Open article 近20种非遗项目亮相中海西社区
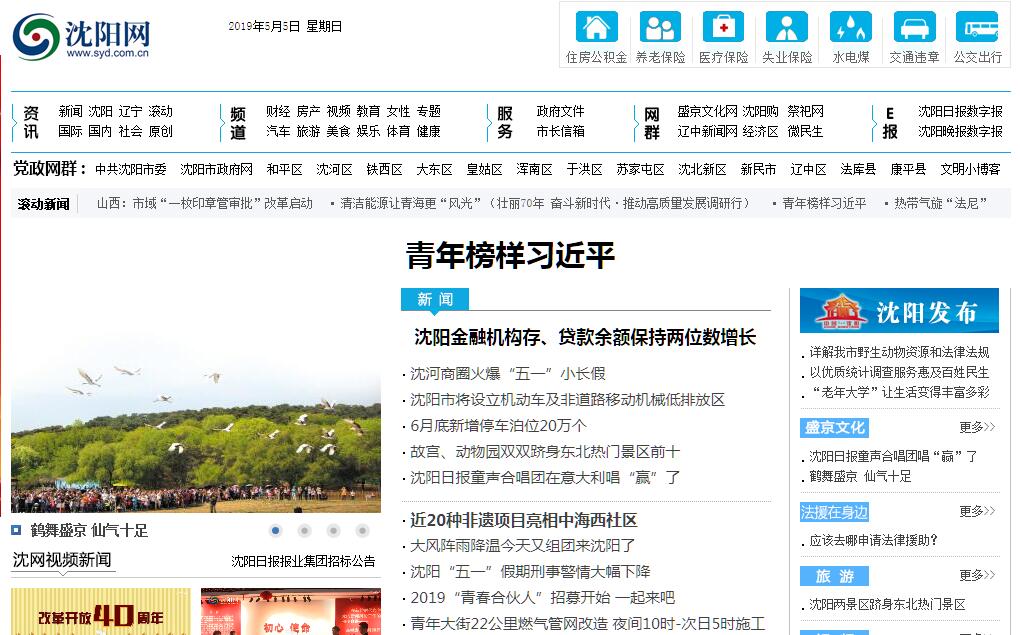This screenshot has width=1021, height=635. pyautogui.click(x=524, y=520)
